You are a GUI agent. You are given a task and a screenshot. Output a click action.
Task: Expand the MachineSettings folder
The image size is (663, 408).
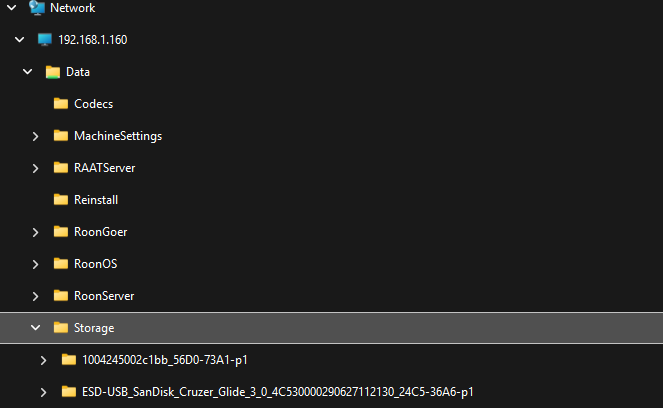pyautogui.click(x=36, y=136)
